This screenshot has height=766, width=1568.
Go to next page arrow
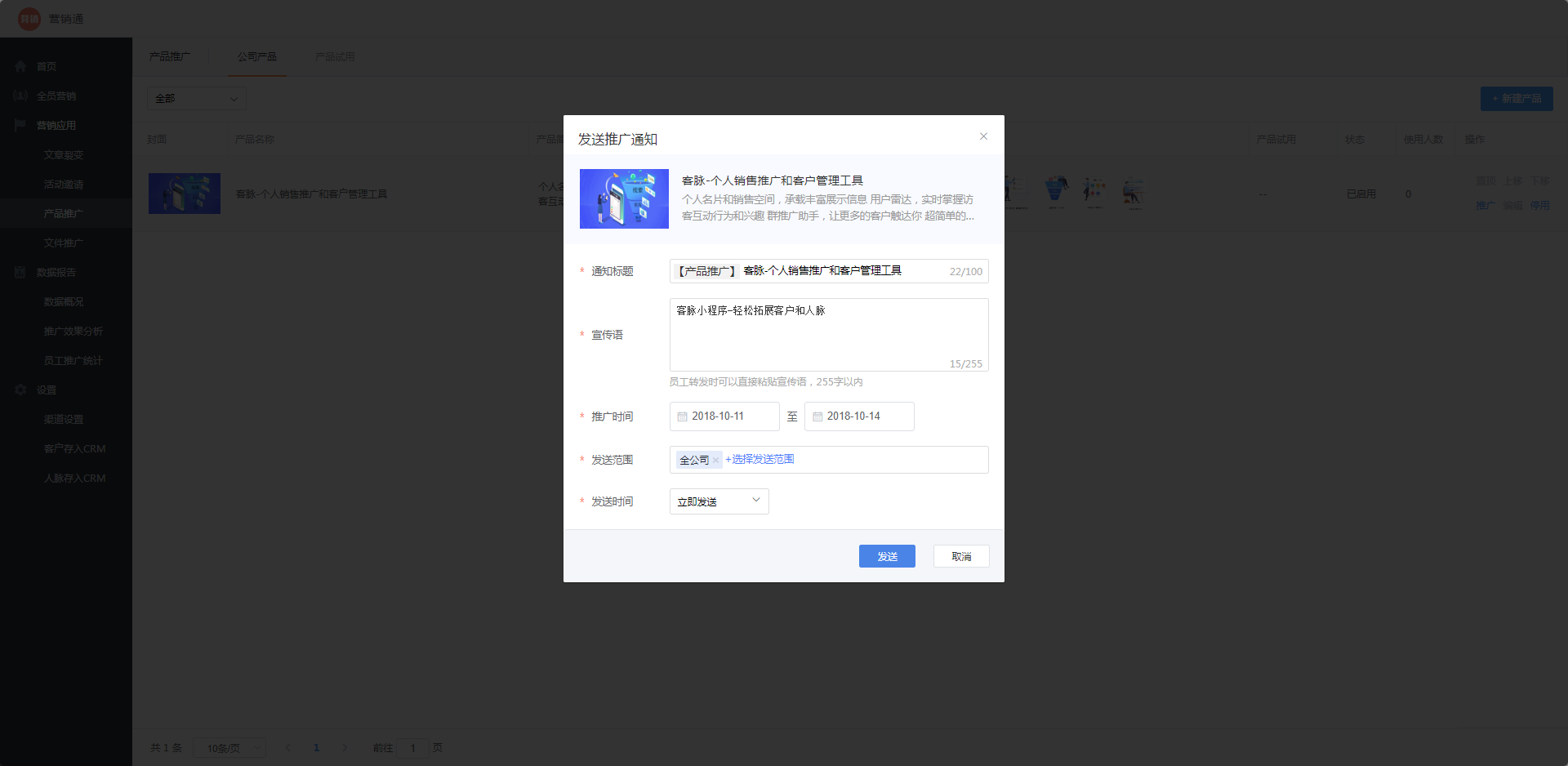click(345, 748)
